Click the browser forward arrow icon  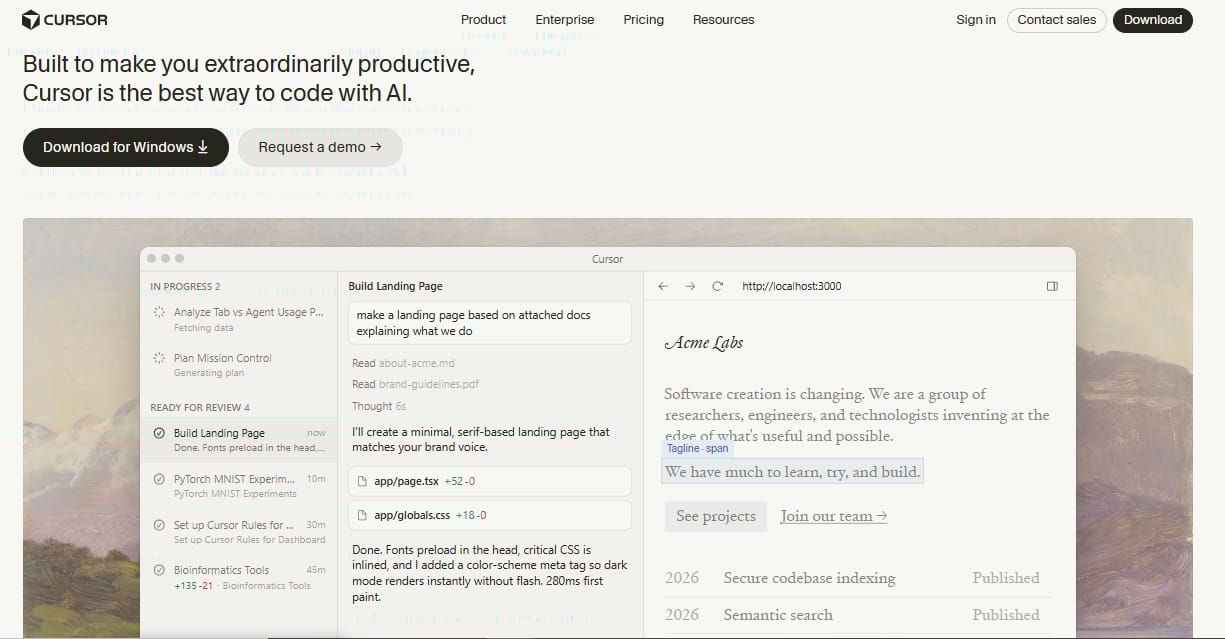tap(690, 286)
